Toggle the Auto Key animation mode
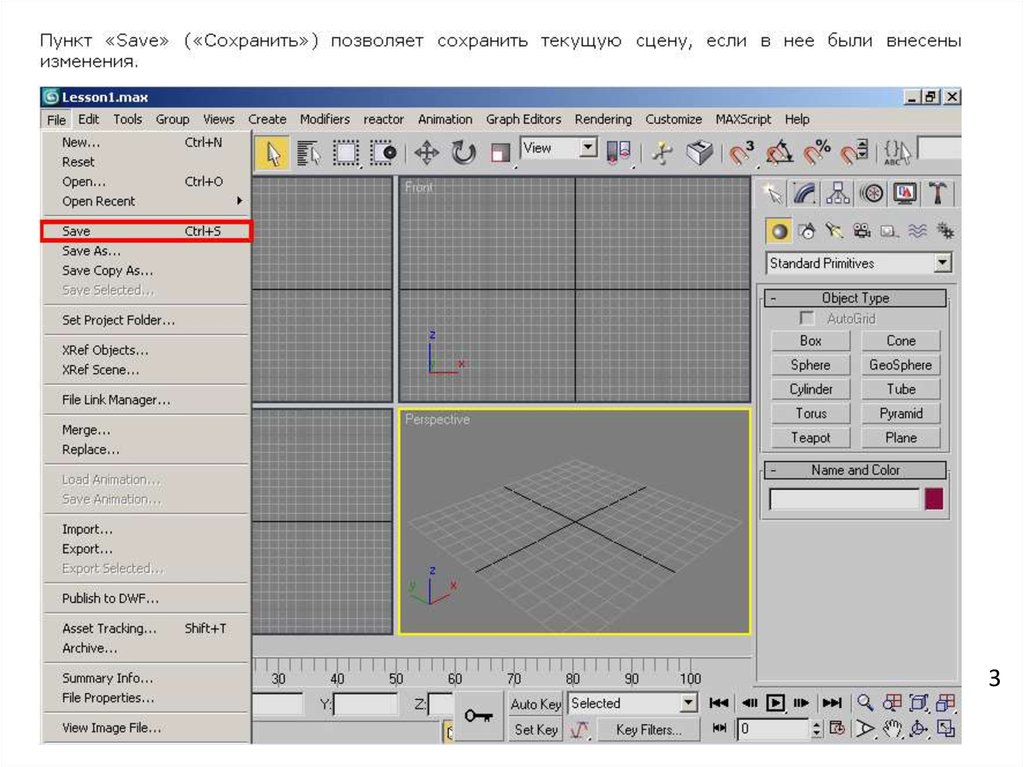Viewport: 1024px width, 767px height. [x=536, y=704]
